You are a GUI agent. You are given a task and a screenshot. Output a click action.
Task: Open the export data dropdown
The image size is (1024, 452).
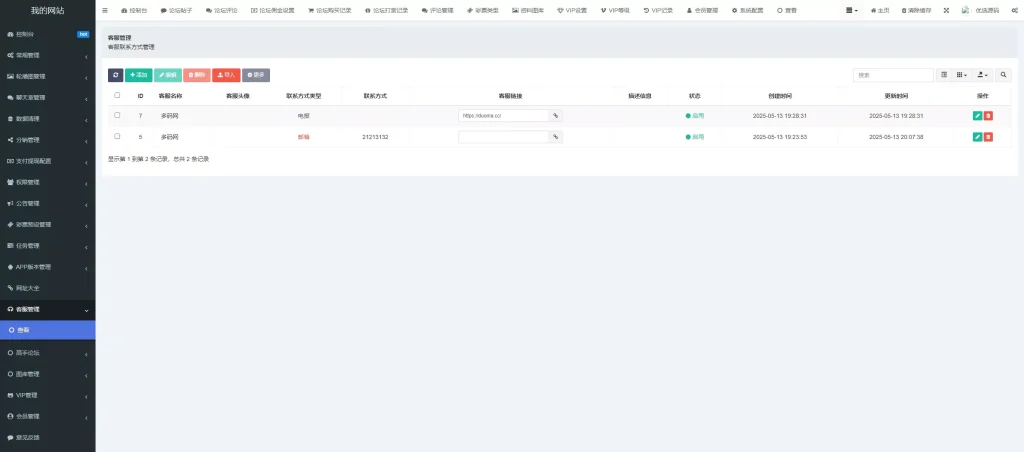[x=982, y=75]
